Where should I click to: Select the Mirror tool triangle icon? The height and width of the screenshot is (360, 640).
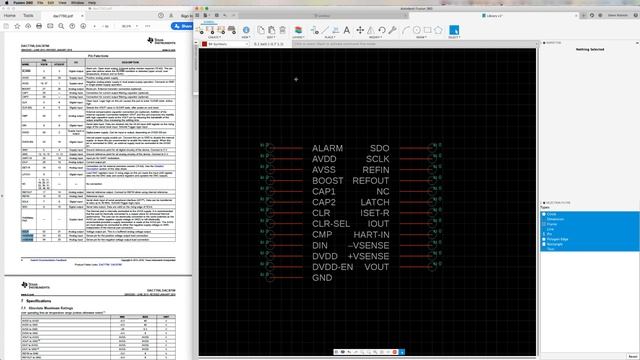(371, 30)
